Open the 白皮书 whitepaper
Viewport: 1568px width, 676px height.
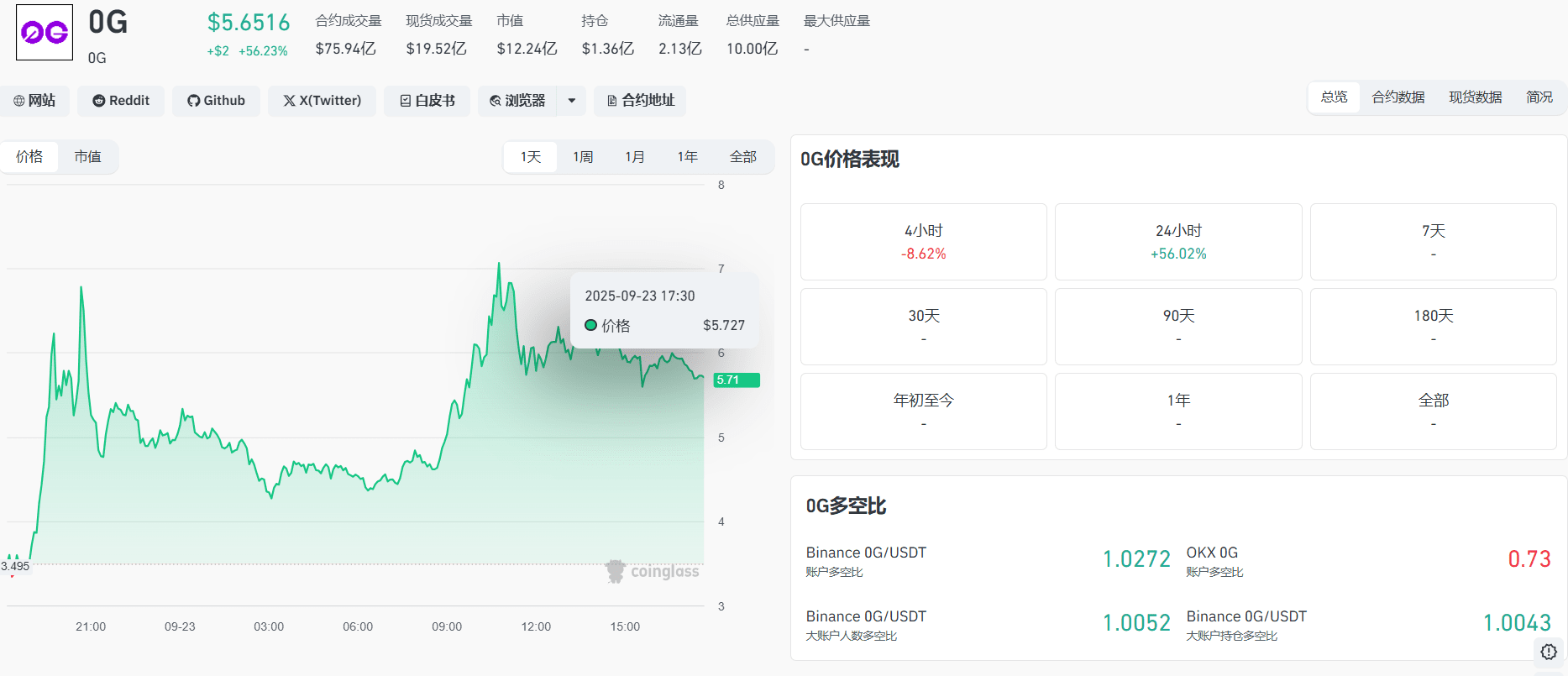pos(427,101)
